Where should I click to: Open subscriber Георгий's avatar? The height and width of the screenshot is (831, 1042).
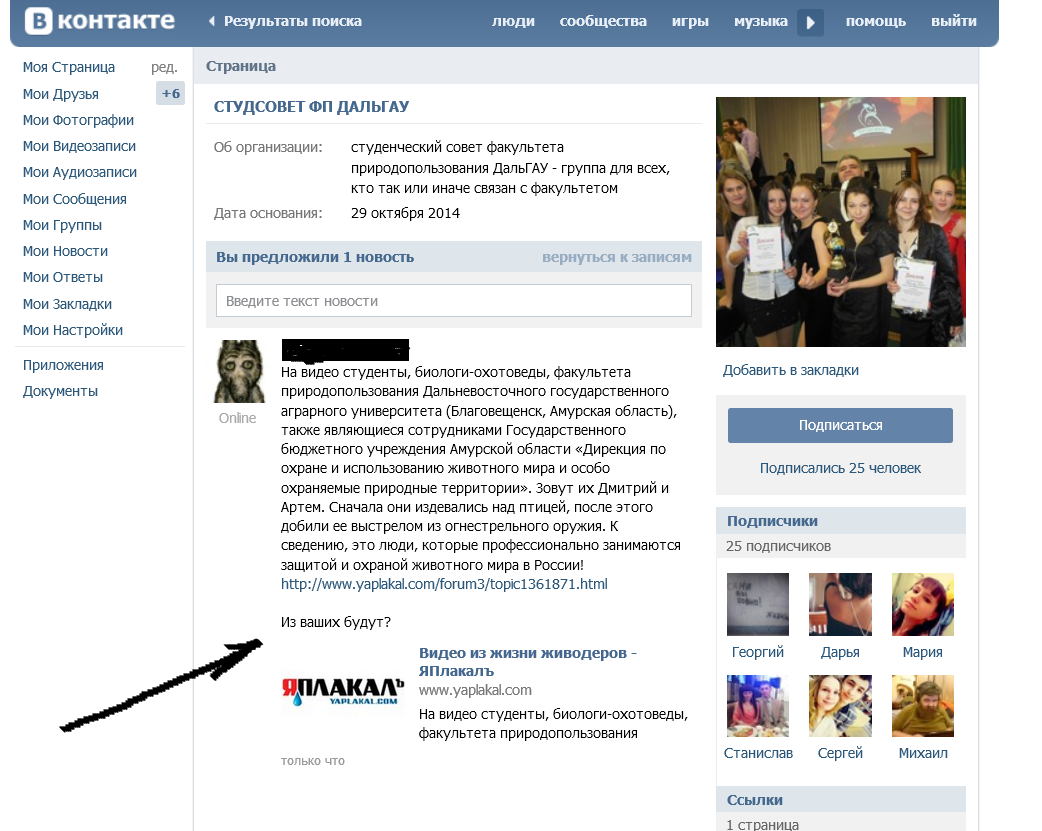tap(758, 604)
